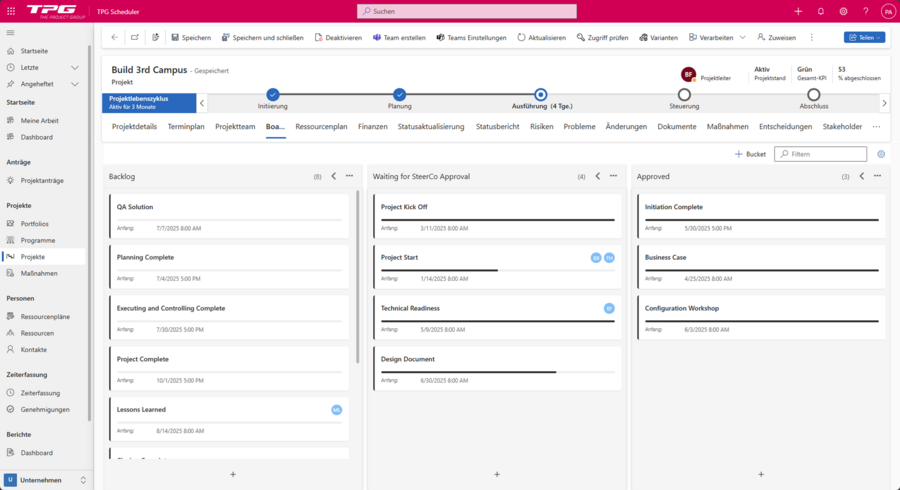The width and height of the screenshot is (900, 490).
Task: Open Backlog bucket more options
Action: (x=350, y=176)
